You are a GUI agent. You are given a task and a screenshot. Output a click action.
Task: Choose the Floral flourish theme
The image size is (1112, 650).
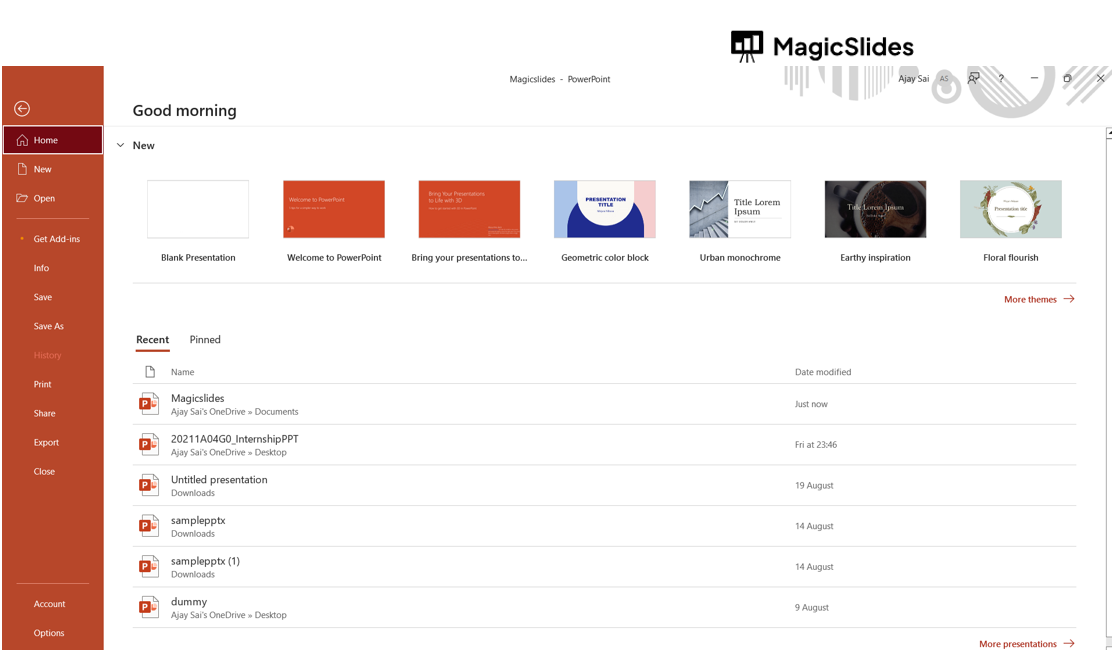(1011, 209)
